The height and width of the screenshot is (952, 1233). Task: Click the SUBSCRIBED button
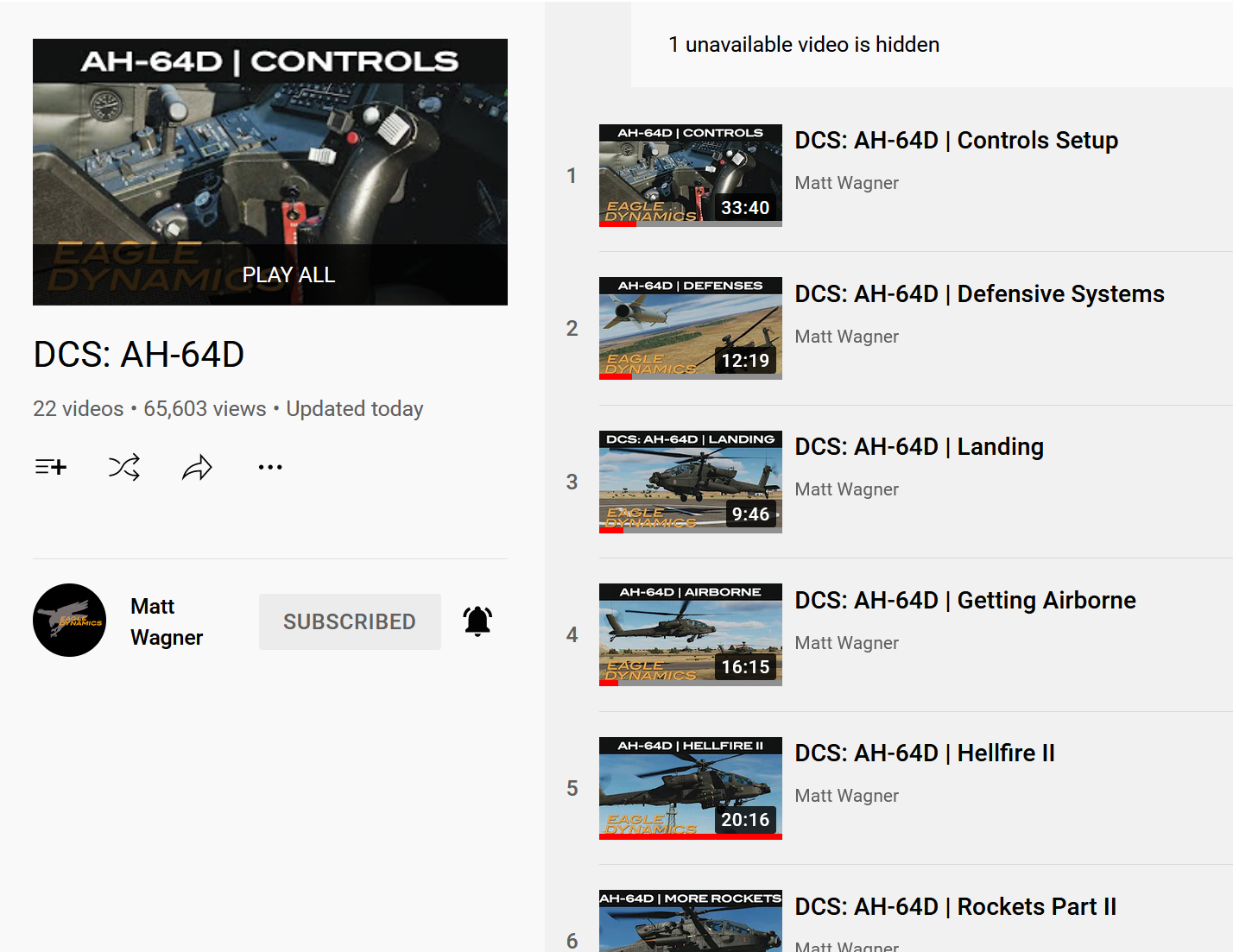[350, 621]
